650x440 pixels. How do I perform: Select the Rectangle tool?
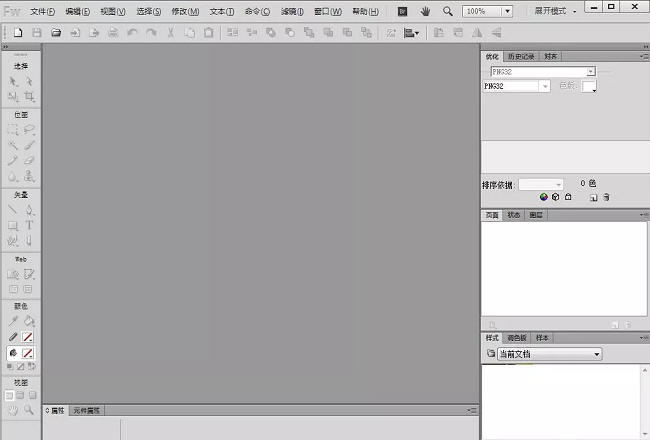click(13, 226)
